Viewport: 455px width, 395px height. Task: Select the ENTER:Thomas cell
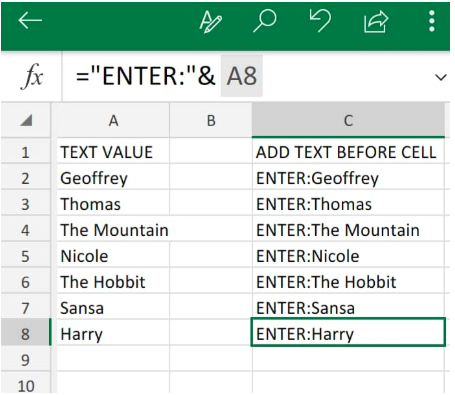pyautogui.click(x=348, y=204)
